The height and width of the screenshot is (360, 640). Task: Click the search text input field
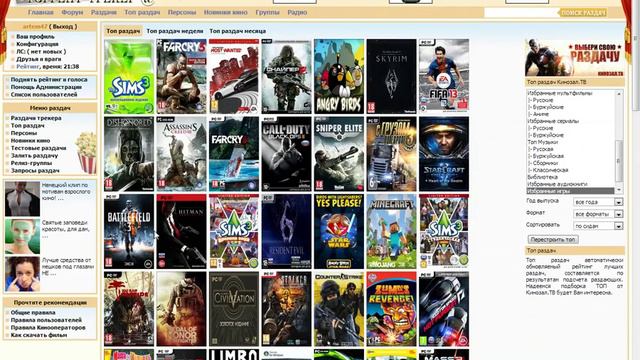521,13
